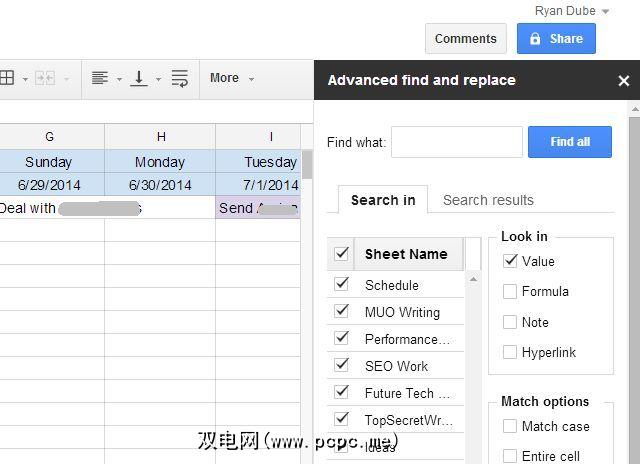This screenshot has width=640, height=464.
Task: Close the Advanced find and replace panel
Action: click(624, 81)
